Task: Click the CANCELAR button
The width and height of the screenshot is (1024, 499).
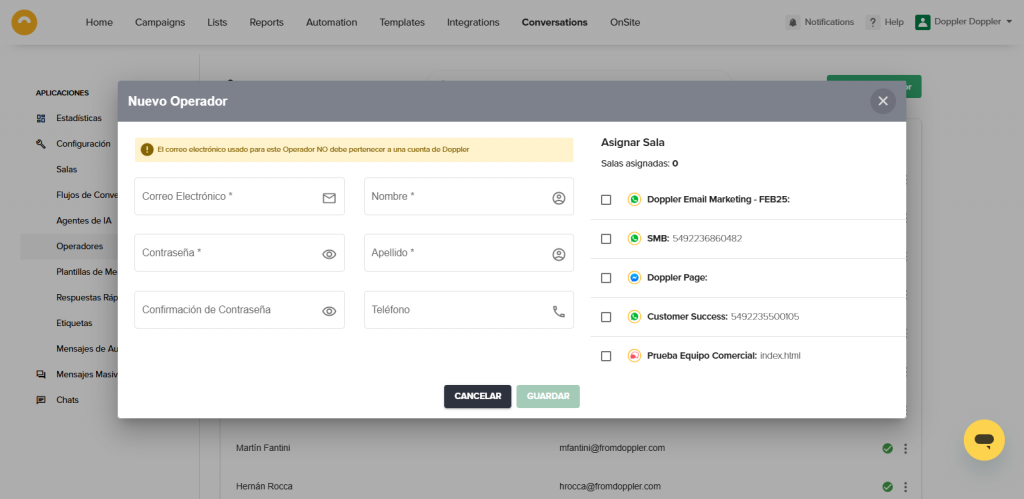Action: (477, 396)
